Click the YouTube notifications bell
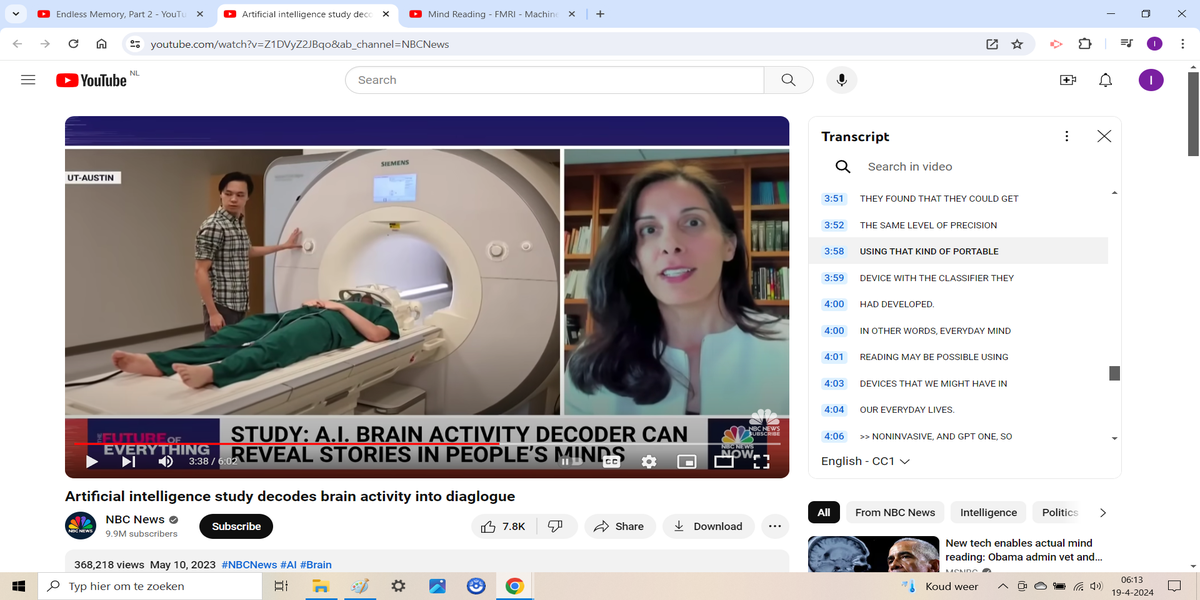 coord(1105,80)
